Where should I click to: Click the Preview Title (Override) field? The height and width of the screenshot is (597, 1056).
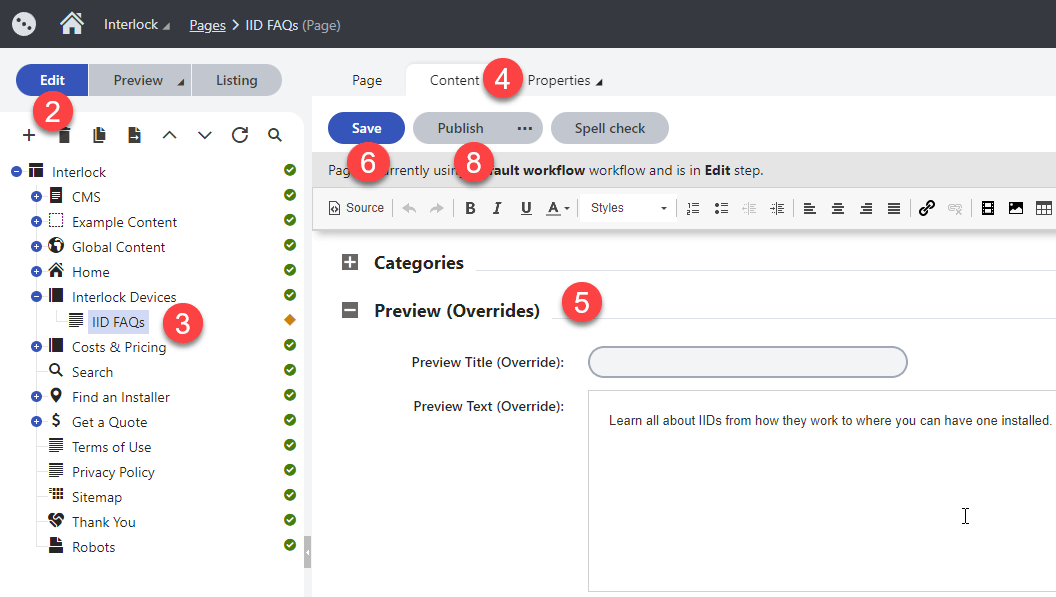(748, 363)
